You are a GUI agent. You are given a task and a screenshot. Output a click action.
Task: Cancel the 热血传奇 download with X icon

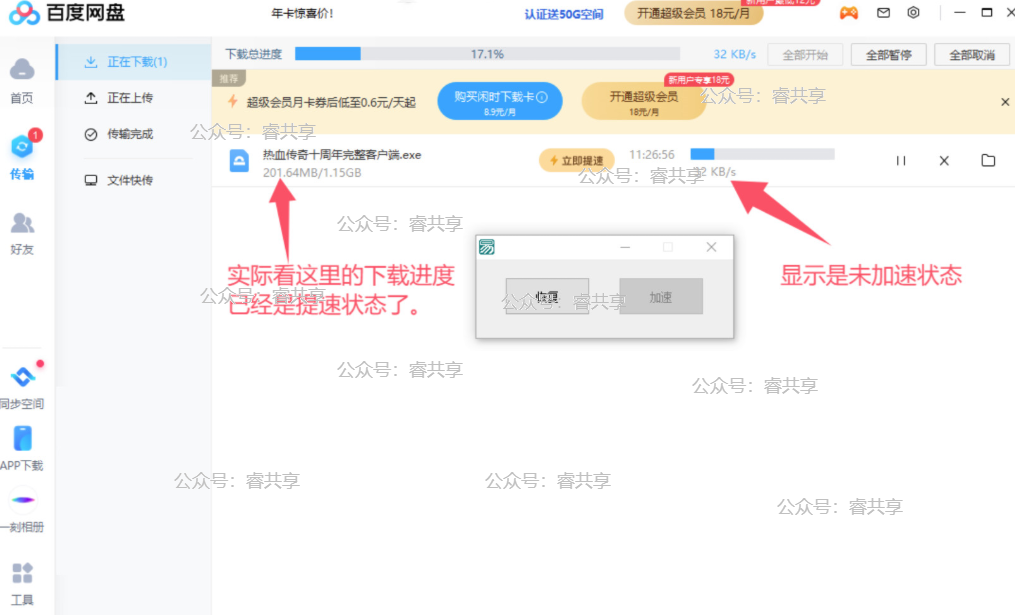click(944, 161)
